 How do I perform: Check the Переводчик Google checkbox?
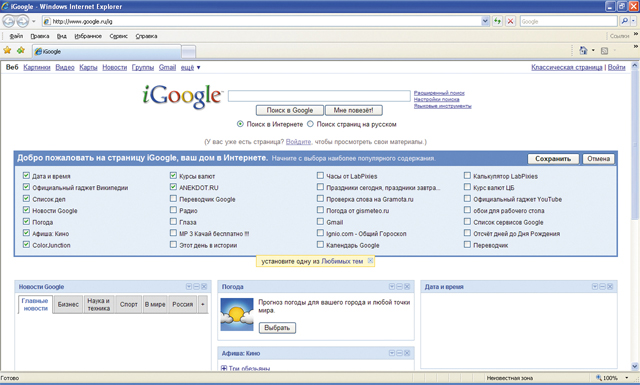coord(173,199)
